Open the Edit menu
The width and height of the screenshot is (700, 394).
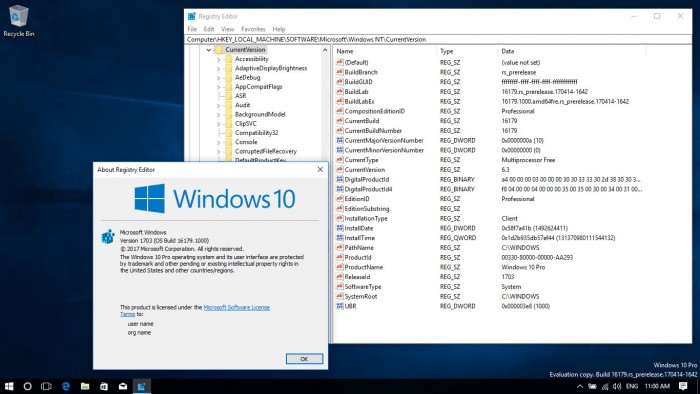[x=209, y=29]
